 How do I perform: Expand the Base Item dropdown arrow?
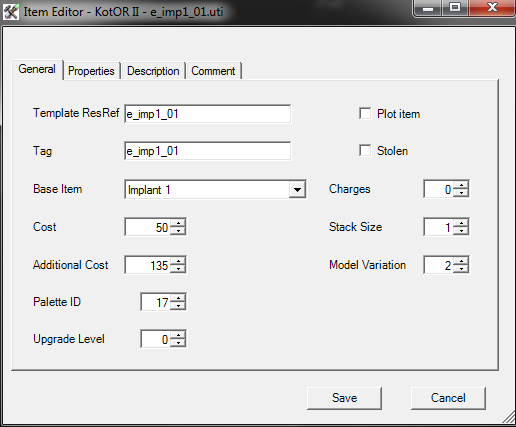[x=297, y=190]
